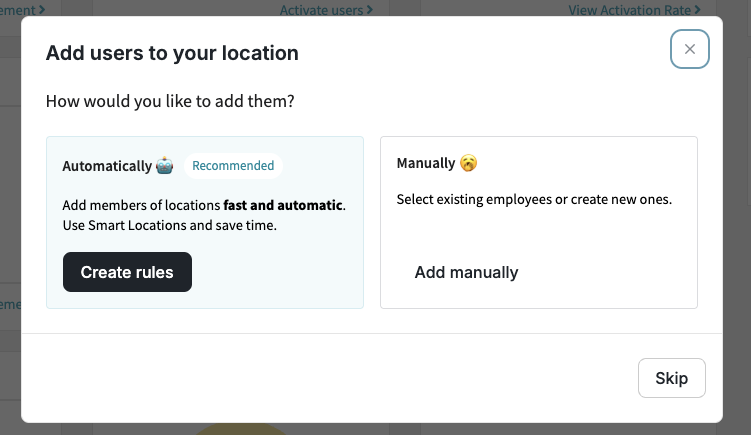Click the robot emoji beside Automatically
Viewport: 751px width, 435px height.
(x=165, y=166)
